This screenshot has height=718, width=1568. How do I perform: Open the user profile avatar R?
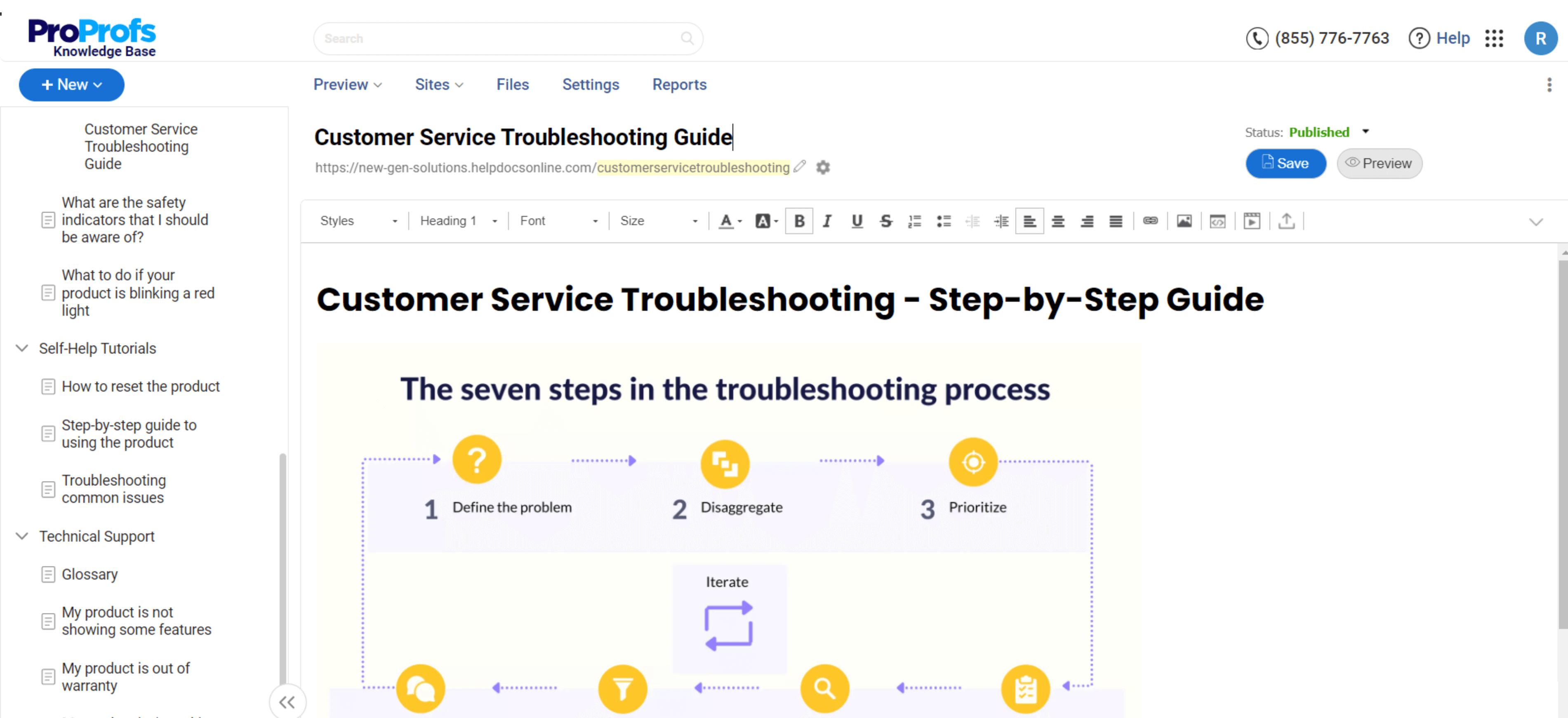[x=1541, y=38]
